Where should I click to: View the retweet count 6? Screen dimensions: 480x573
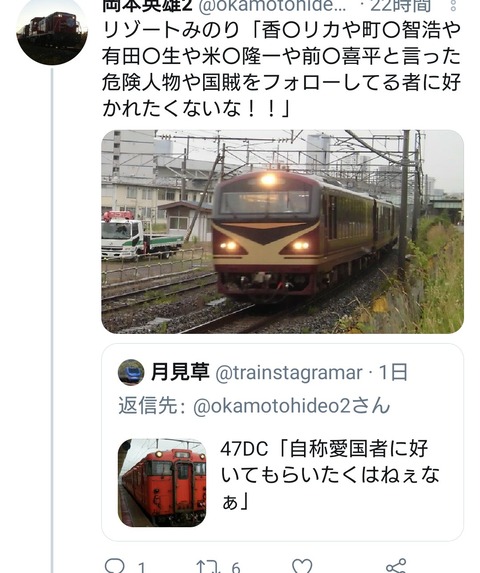tap(236, 567)
